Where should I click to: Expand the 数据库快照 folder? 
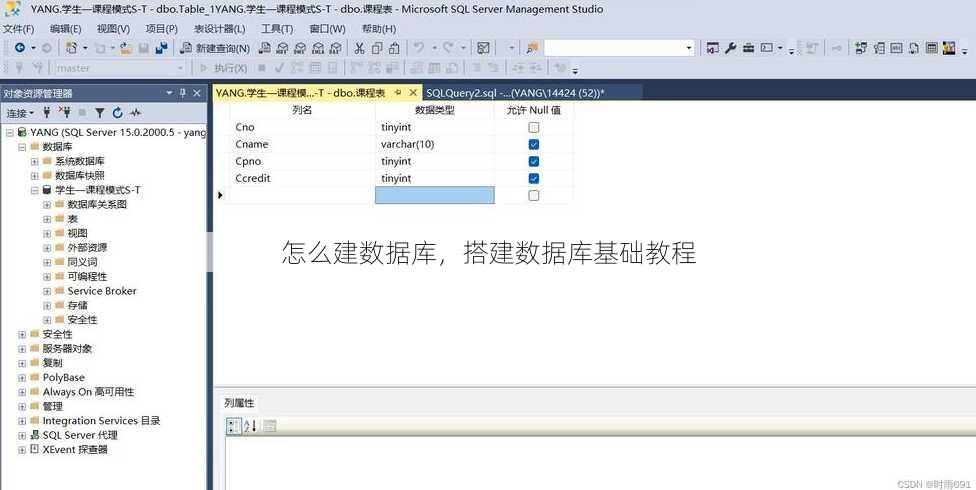click(x=34, y=176)
